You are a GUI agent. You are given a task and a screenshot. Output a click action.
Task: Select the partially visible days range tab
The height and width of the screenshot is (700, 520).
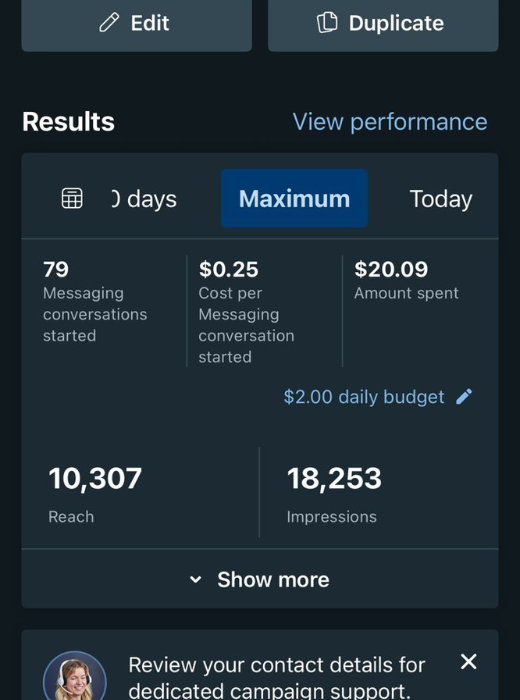(x=144, y=199)
